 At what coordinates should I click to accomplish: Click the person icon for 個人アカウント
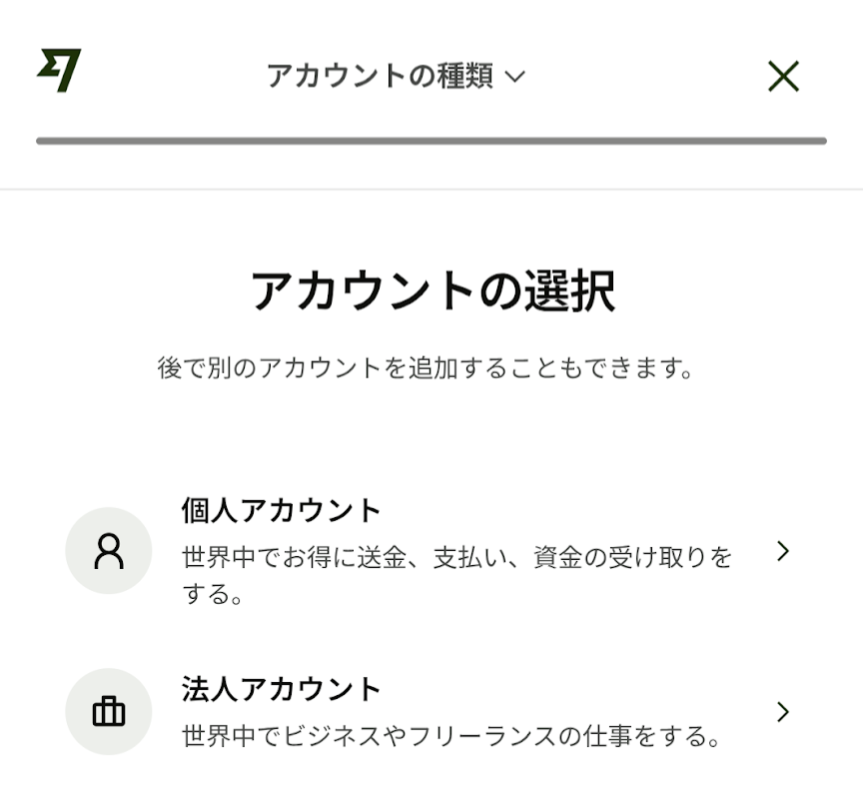[108, 552]
